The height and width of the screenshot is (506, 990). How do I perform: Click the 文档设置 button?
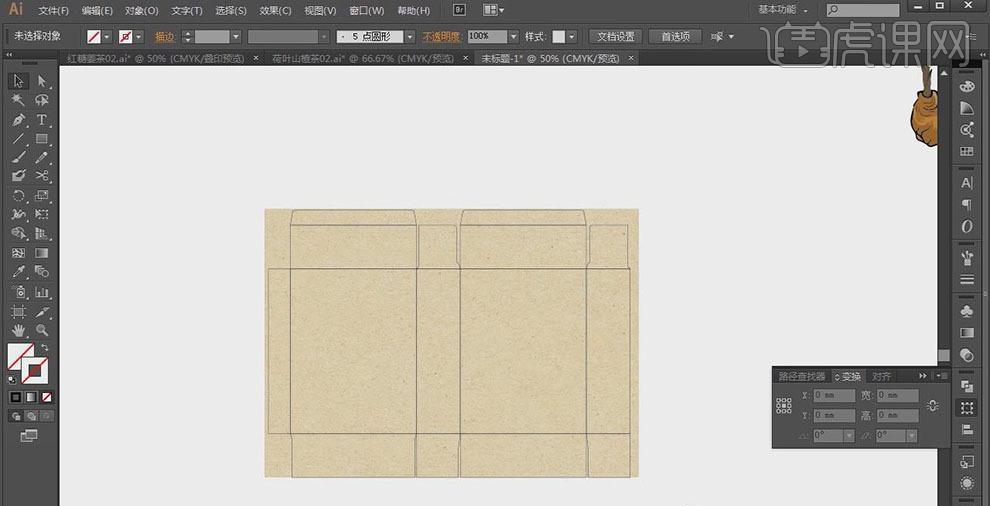616,37
